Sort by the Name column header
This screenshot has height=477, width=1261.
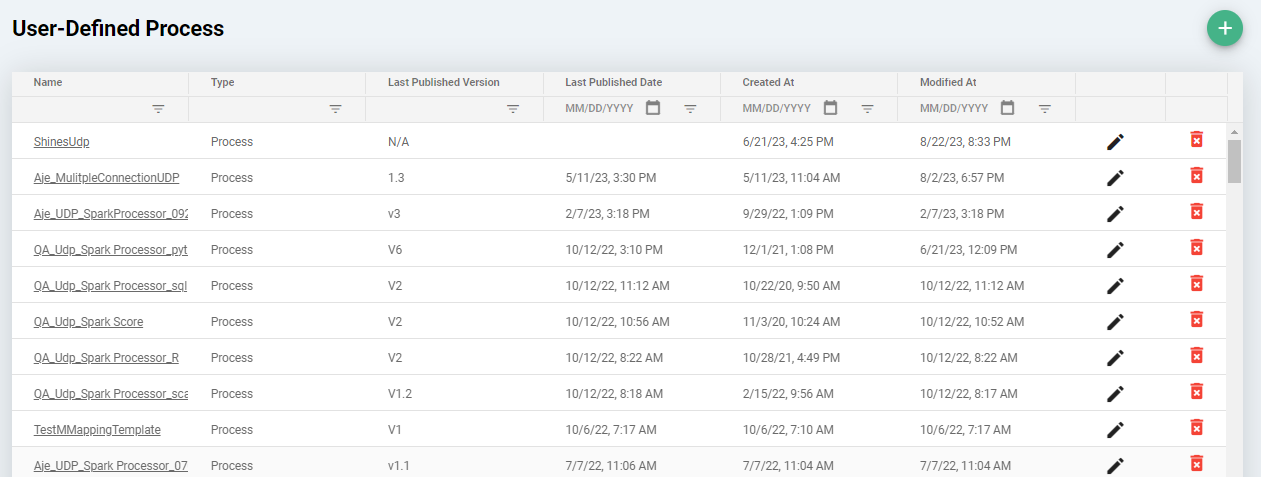48,82
